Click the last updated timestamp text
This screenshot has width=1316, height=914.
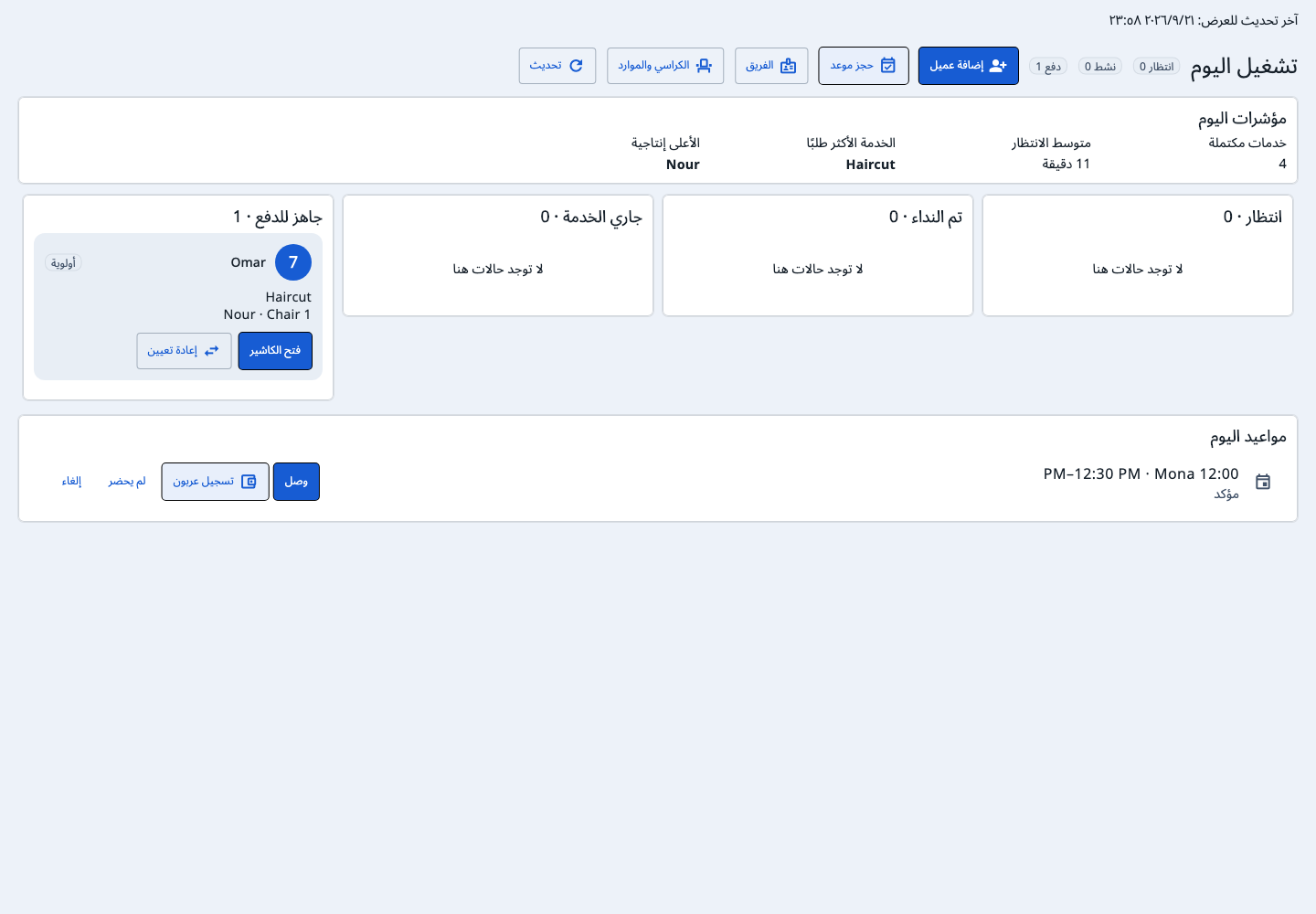1204,20
